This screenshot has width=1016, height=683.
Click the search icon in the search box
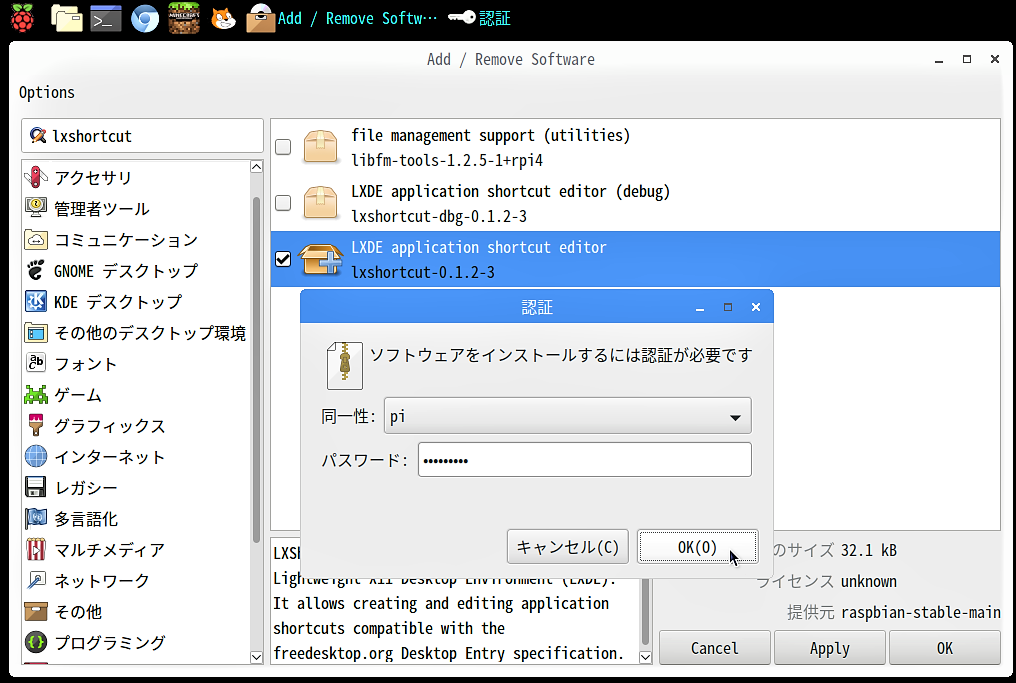[x=38, y=135]
